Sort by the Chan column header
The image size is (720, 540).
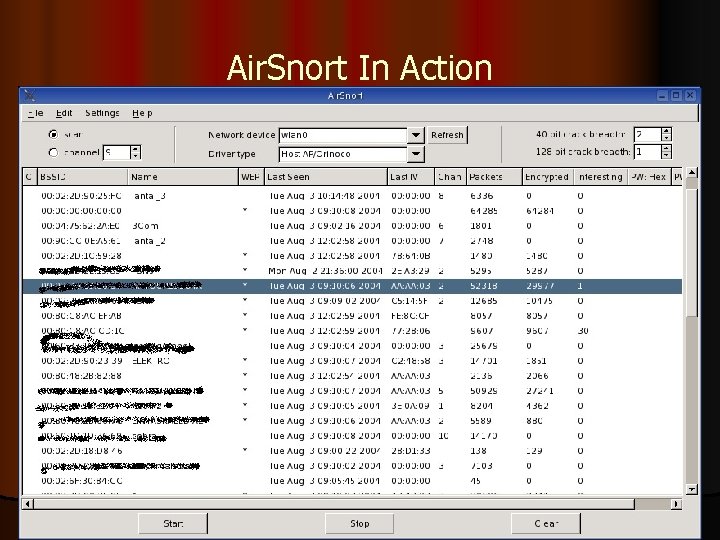coord(450,177)
